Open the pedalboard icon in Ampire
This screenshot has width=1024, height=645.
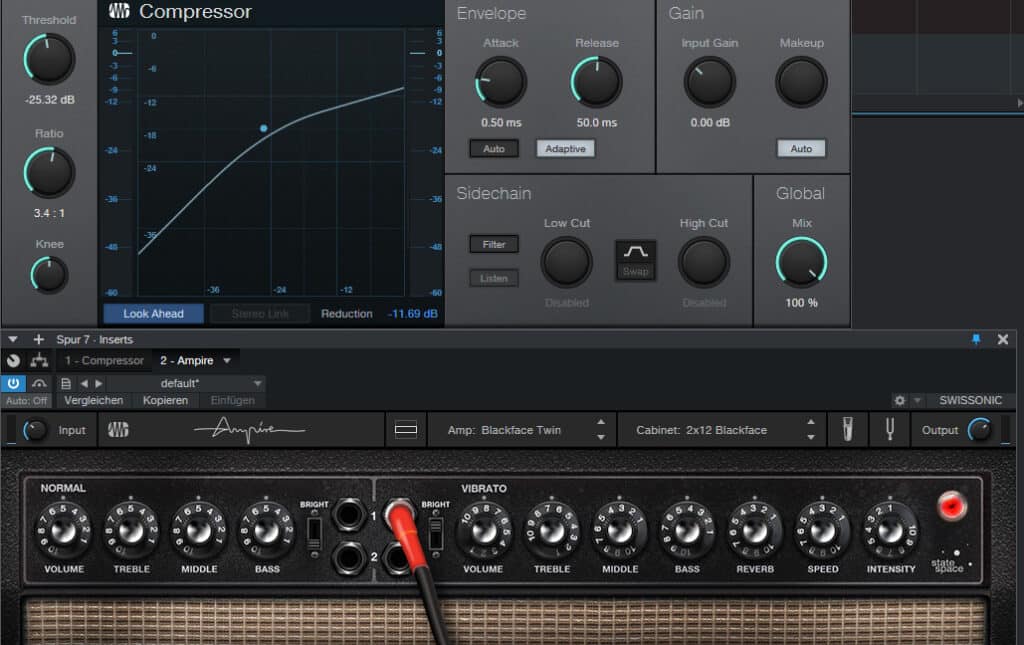pos(848,430)
